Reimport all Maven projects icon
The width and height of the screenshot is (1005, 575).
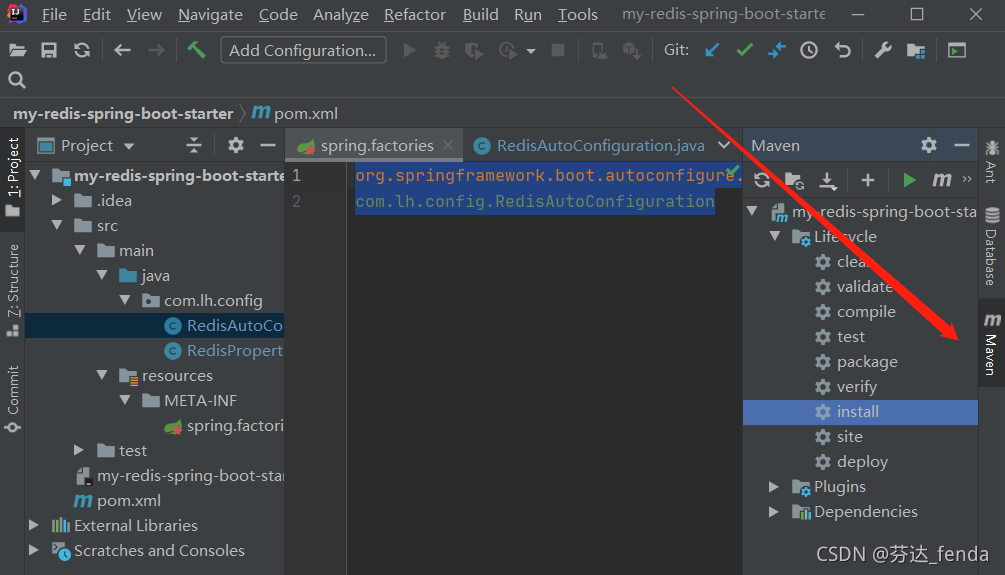tap(762, 180)
